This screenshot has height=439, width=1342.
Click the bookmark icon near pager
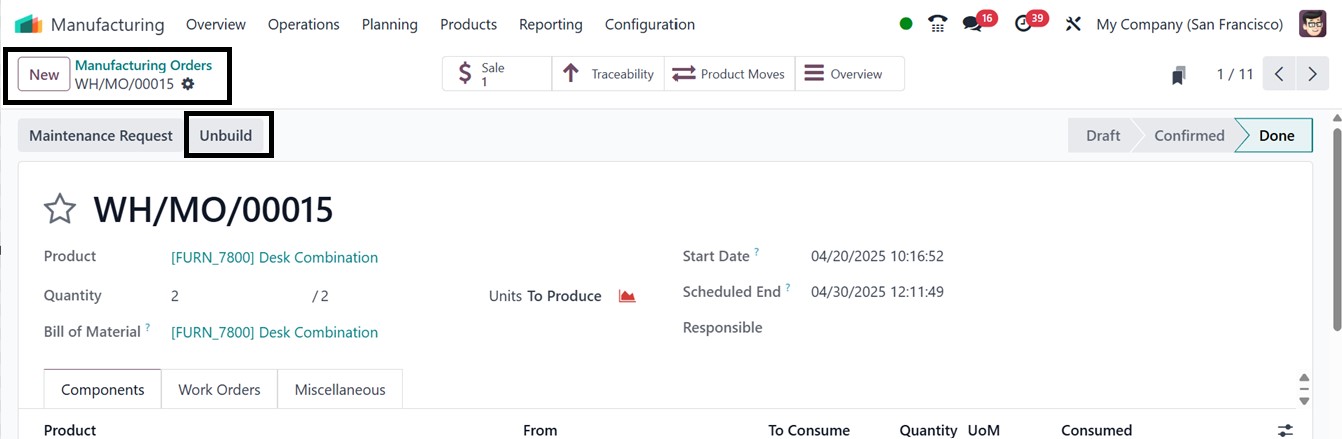click(1179, 75)
